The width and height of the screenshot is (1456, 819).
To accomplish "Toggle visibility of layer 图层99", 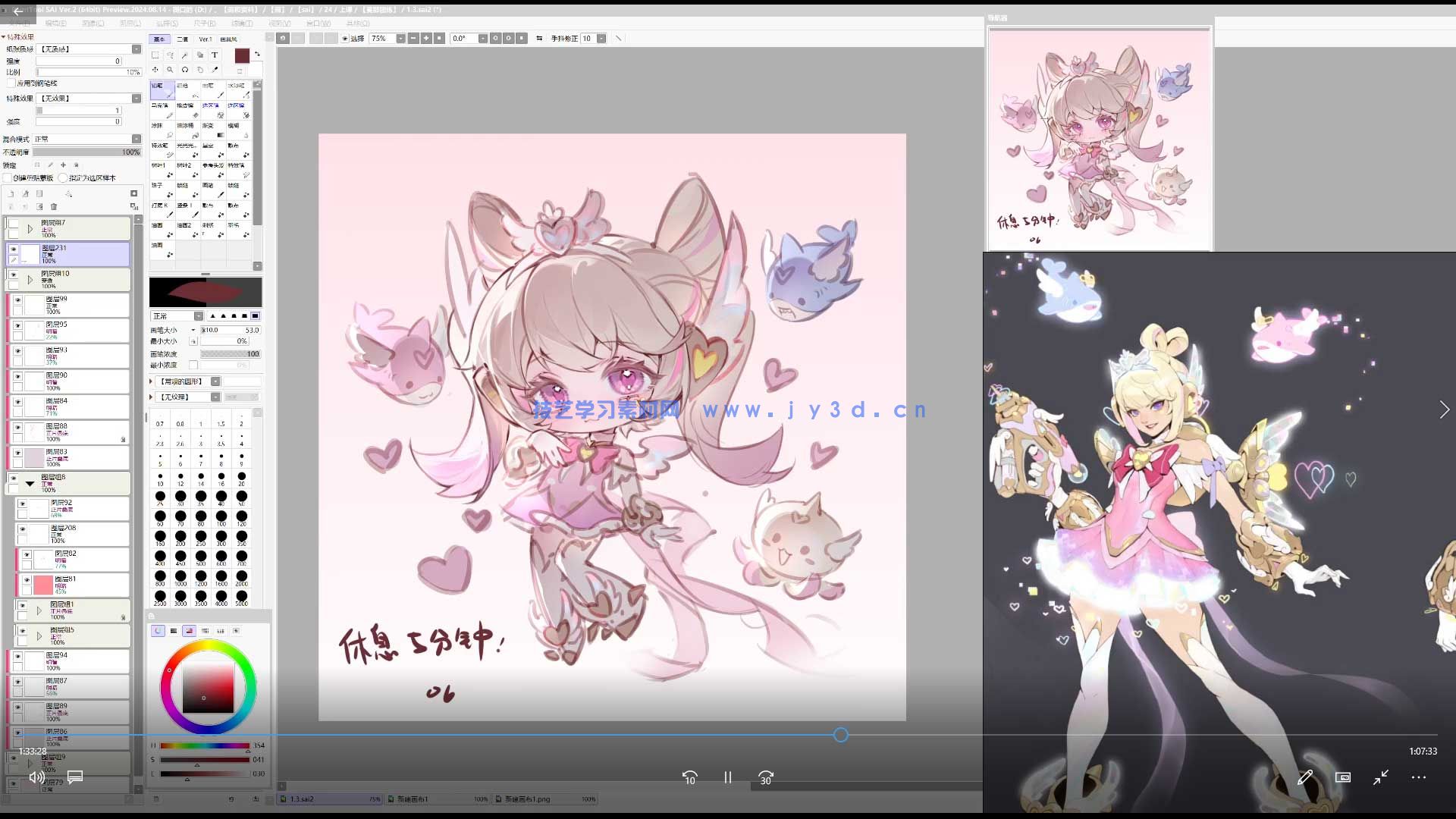I will tap(18, 300).
